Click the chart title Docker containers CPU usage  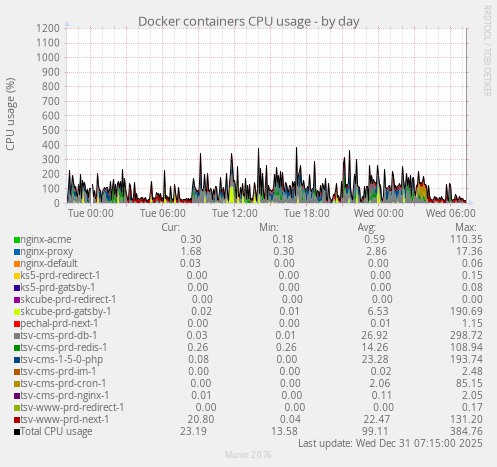tap(249, 21)
